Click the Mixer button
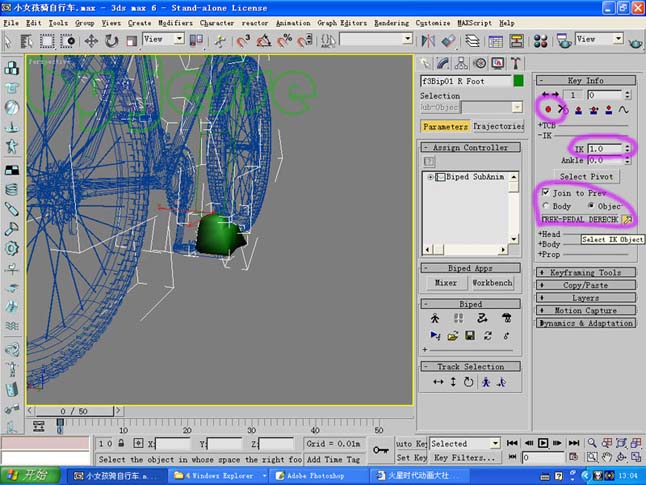The height and width of the screenshot is (485, 646). point(446,283)
